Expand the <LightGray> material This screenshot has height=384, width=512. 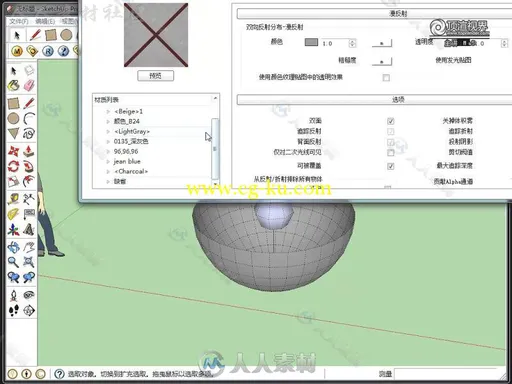tap(108, 131)
